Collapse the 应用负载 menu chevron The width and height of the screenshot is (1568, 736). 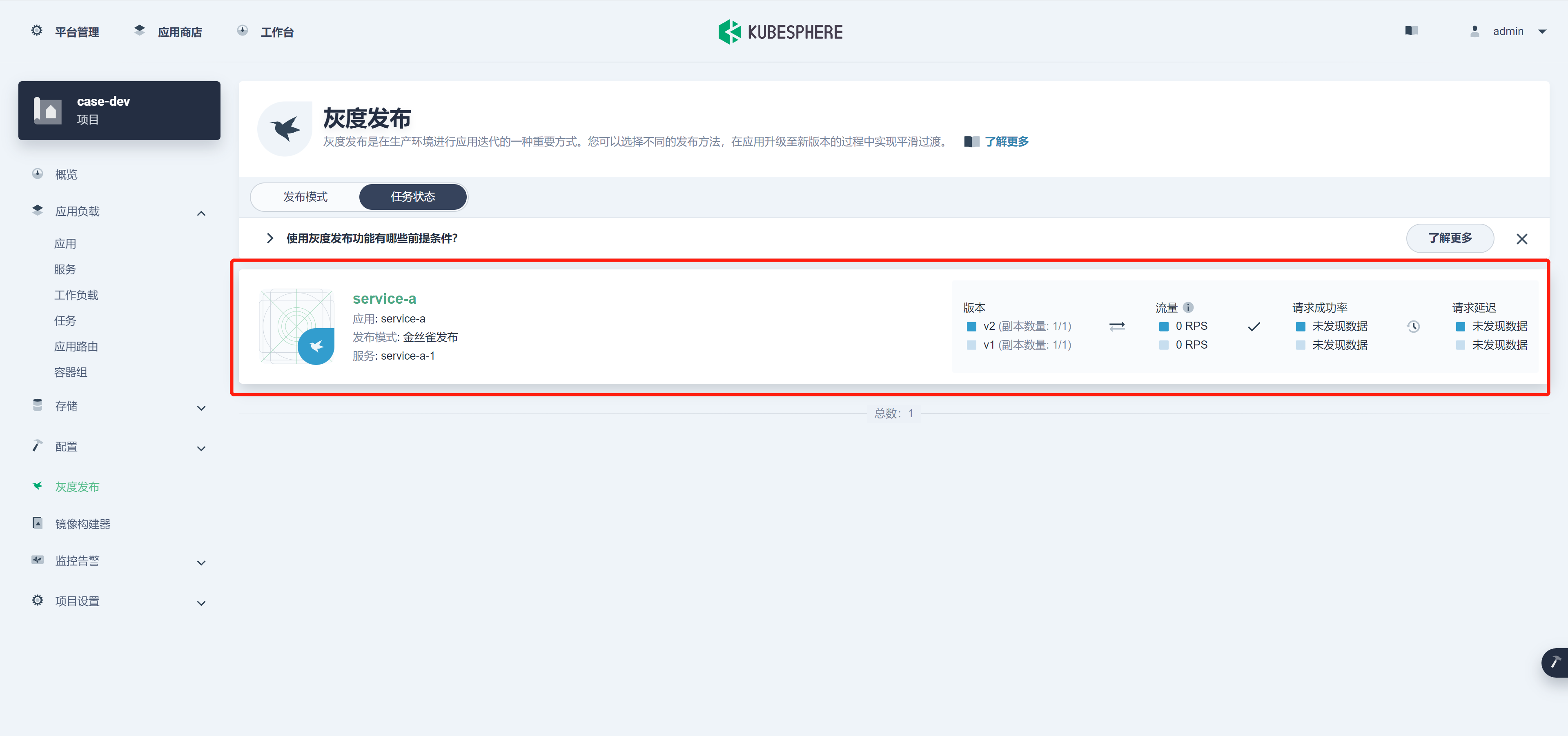click(x=201, y=213)
